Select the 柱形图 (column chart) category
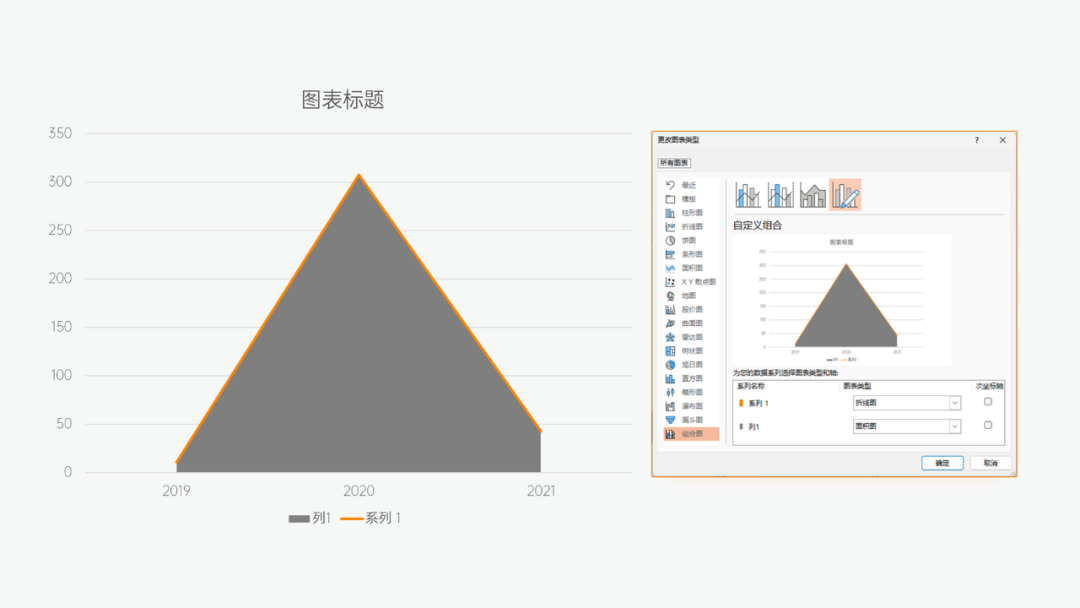Screen dimensions: 1080x608 coord(688,213)
